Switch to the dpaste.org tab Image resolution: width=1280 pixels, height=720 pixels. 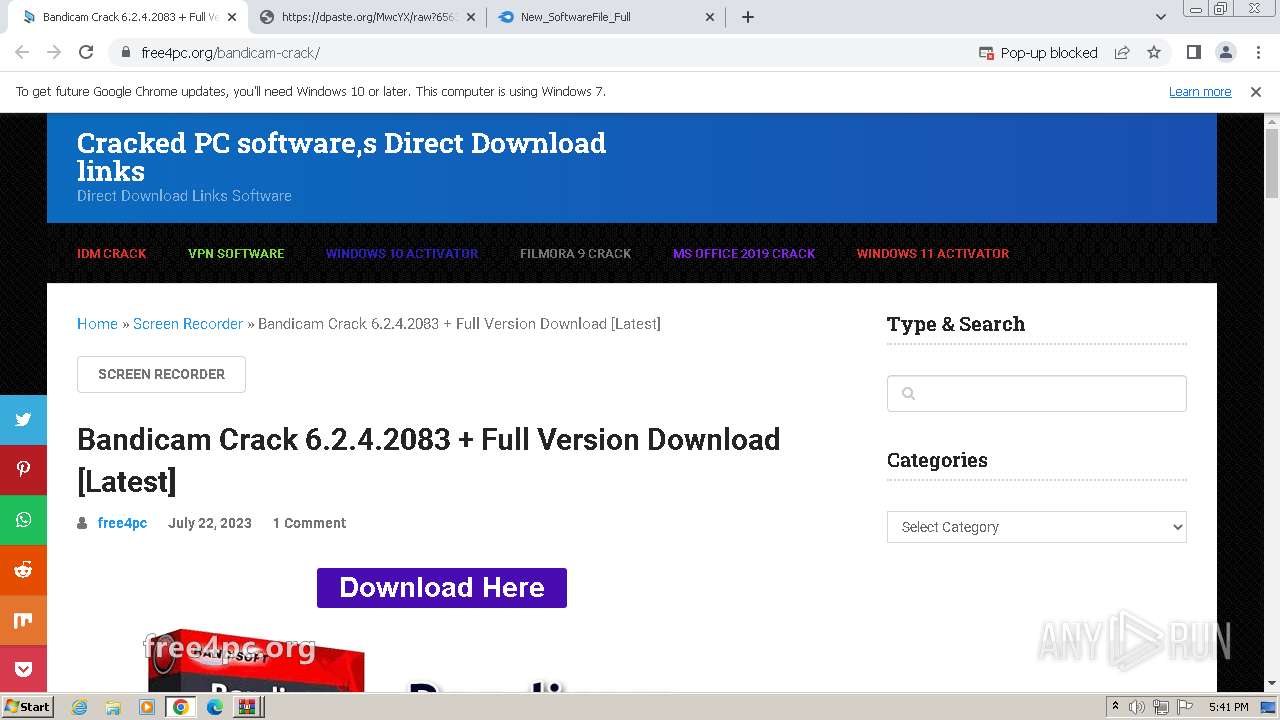tap(365, 17)
